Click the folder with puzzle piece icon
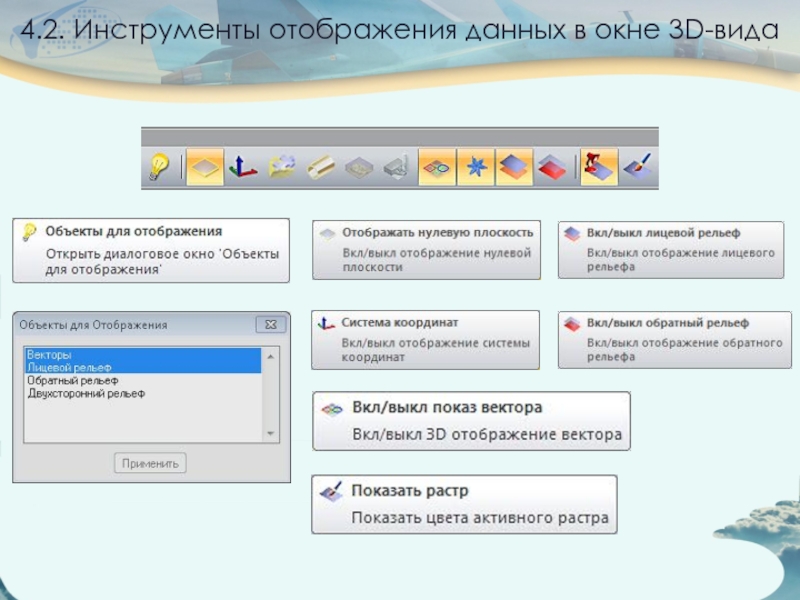 coord(282,166)
